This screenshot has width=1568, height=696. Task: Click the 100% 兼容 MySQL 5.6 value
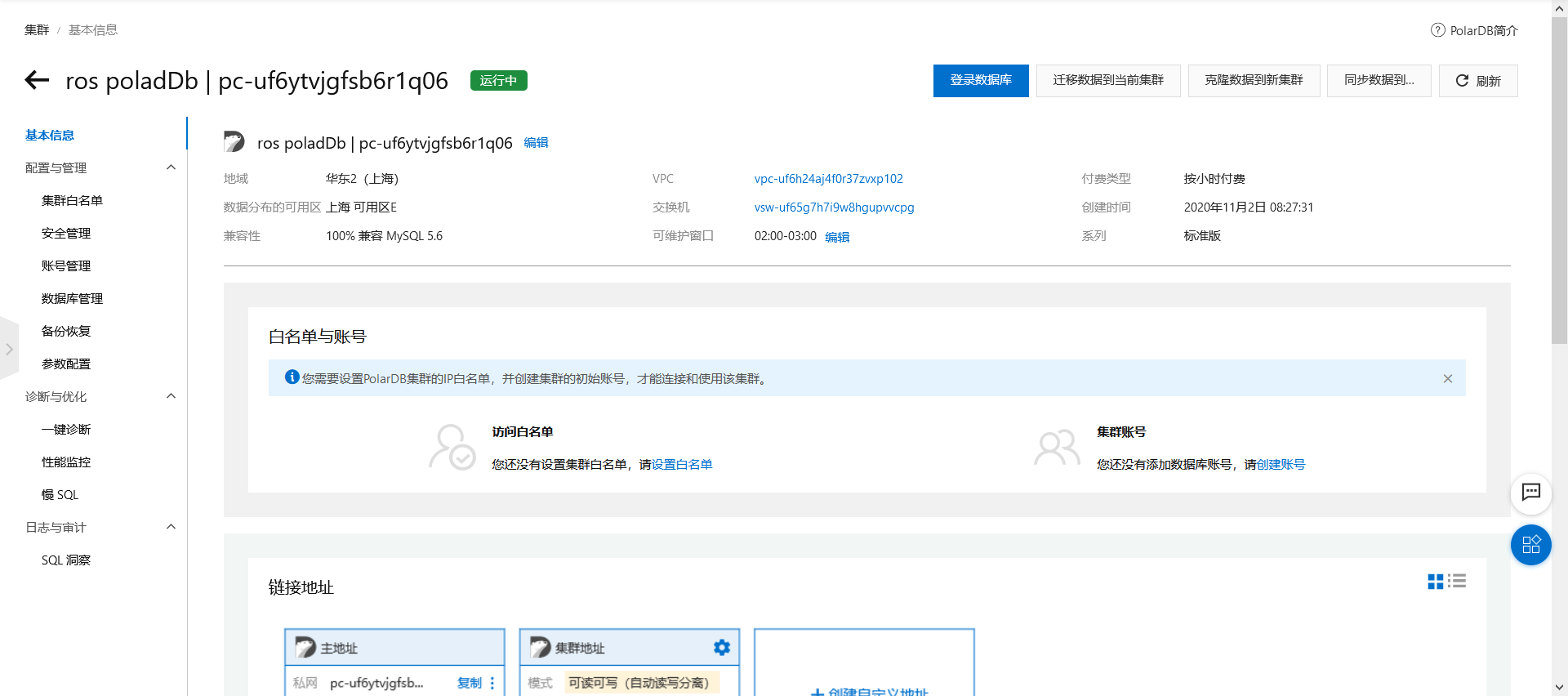coord(384,235)
